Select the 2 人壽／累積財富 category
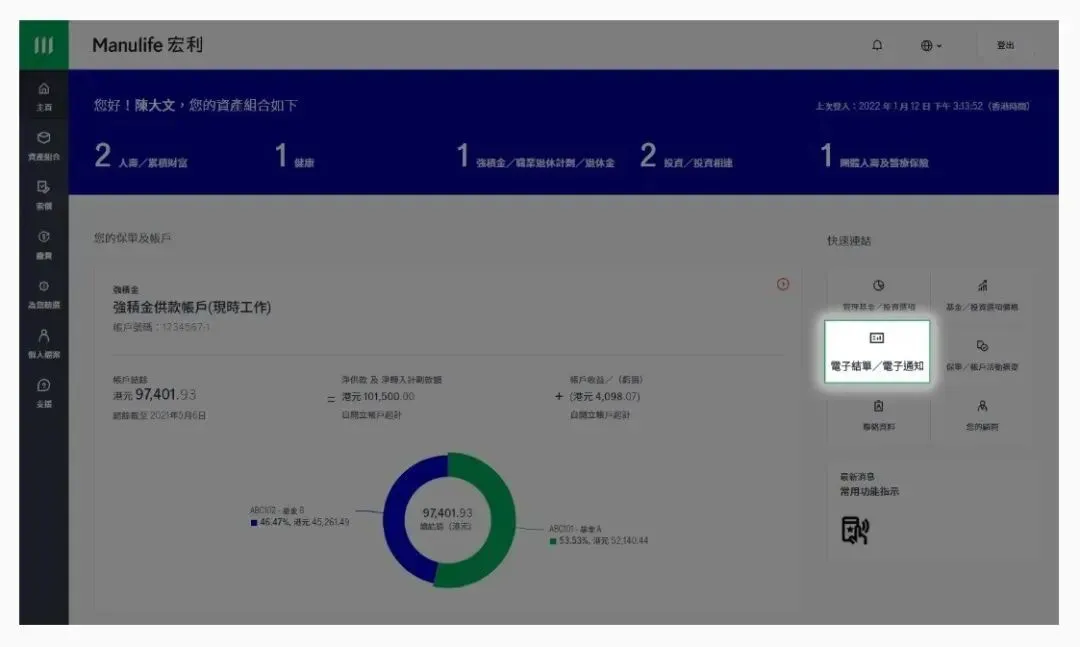Viewport: 1080px width, 647px height. point(141,156)
